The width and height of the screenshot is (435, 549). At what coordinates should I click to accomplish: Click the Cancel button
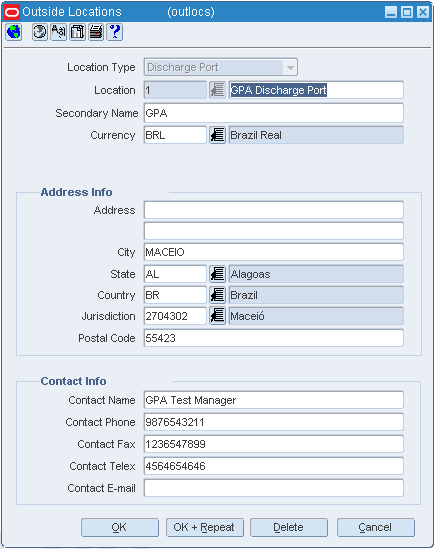(x=376, y=527)
